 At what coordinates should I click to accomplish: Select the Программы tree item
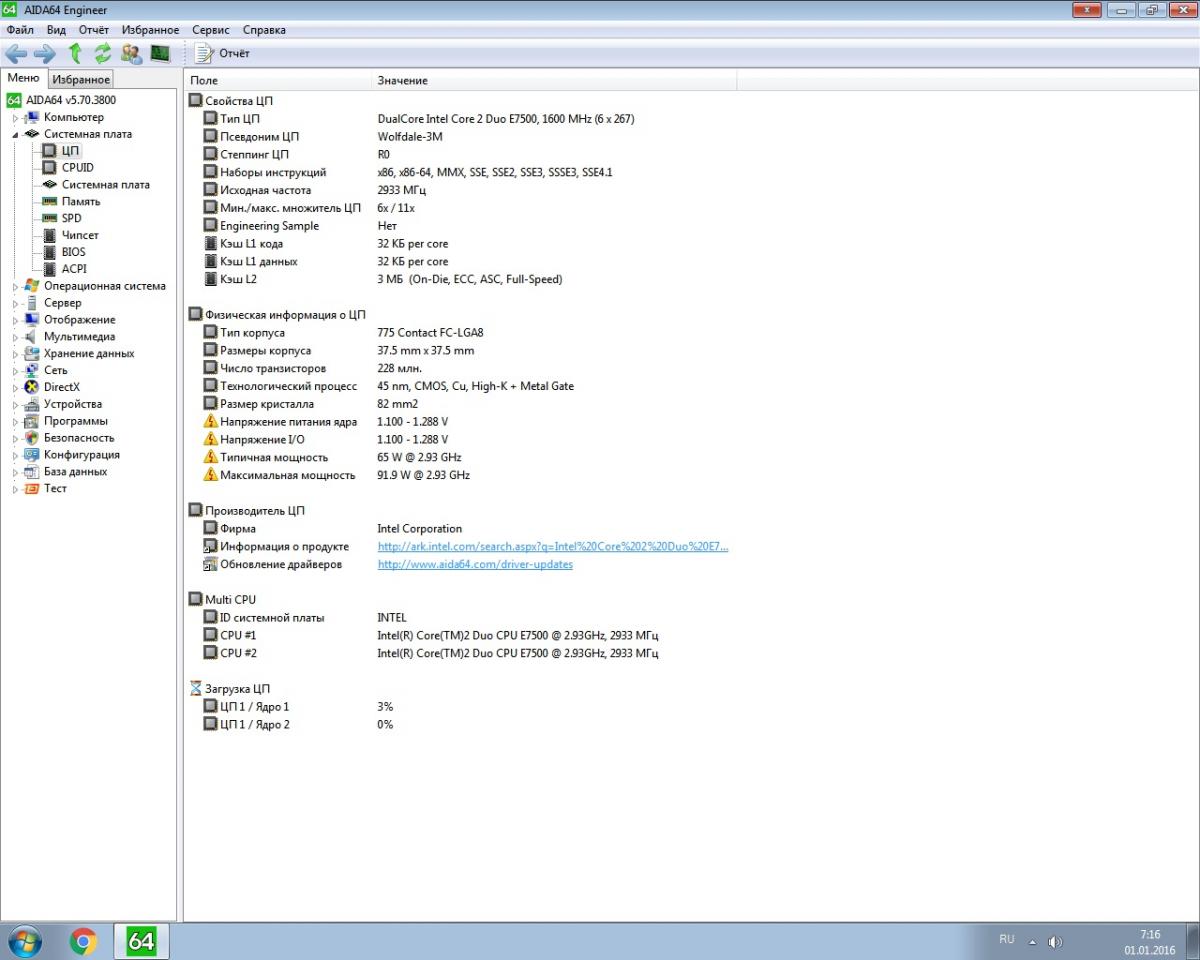[x=75, y=421]
